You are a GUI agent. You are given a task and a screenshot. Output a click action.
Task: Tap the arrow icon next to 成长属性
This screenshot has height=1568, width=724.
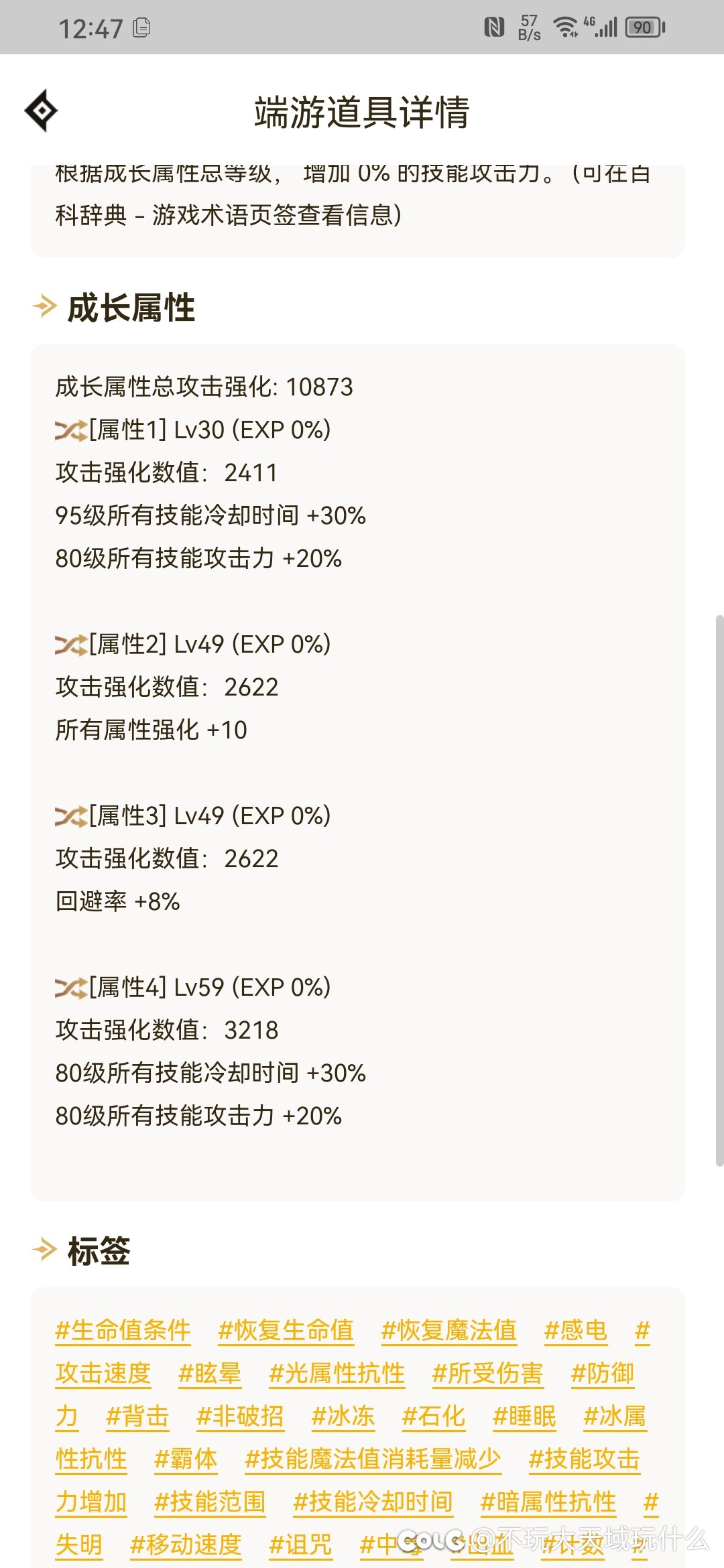coord(44,307)
